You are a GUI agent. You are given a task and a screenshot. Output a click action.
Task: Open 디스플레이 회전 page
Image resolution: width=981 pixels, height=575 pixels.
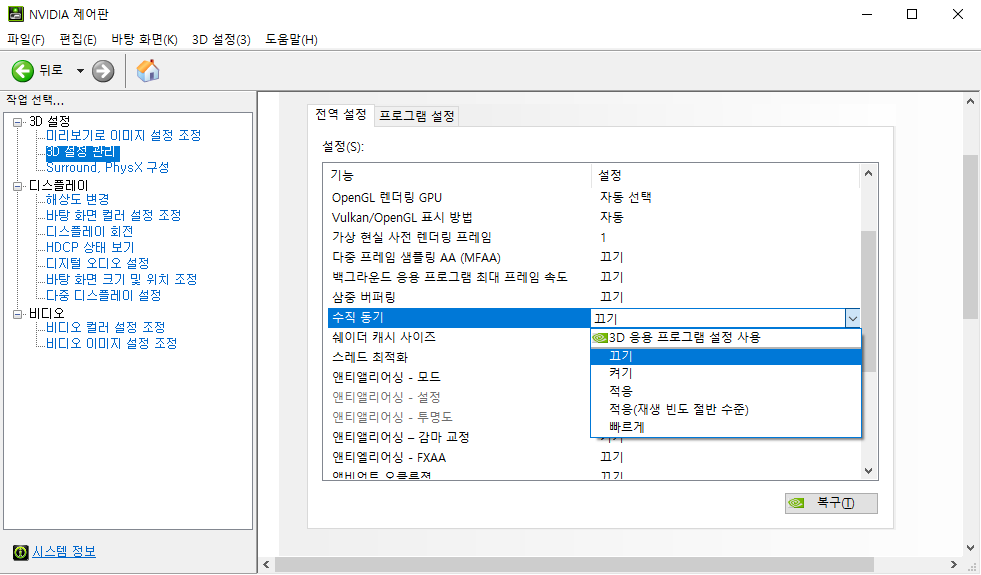pyautogui.click(x=89, y=232)
